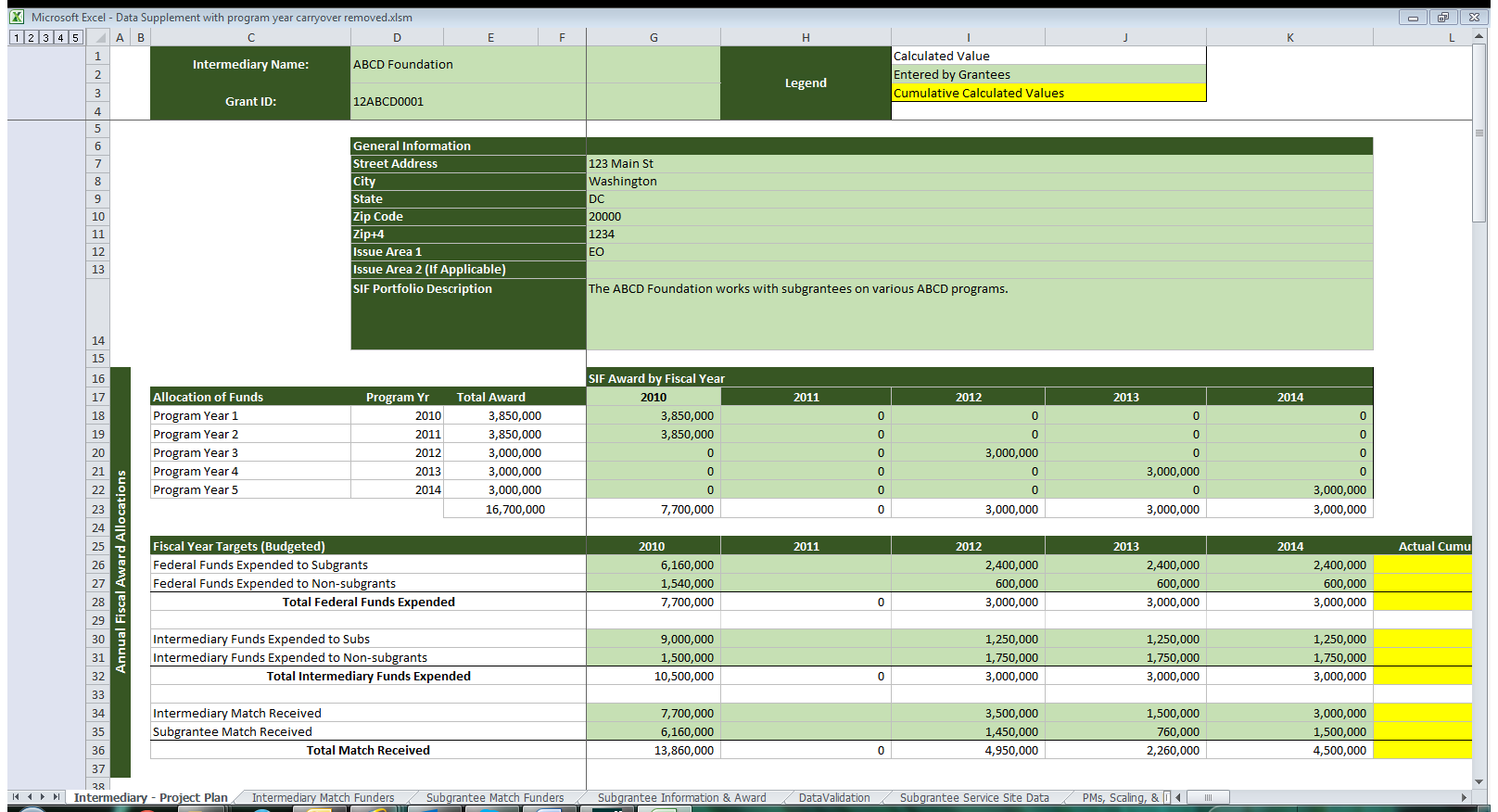Select column G header

pyautogui.click(x=654, y=38)
